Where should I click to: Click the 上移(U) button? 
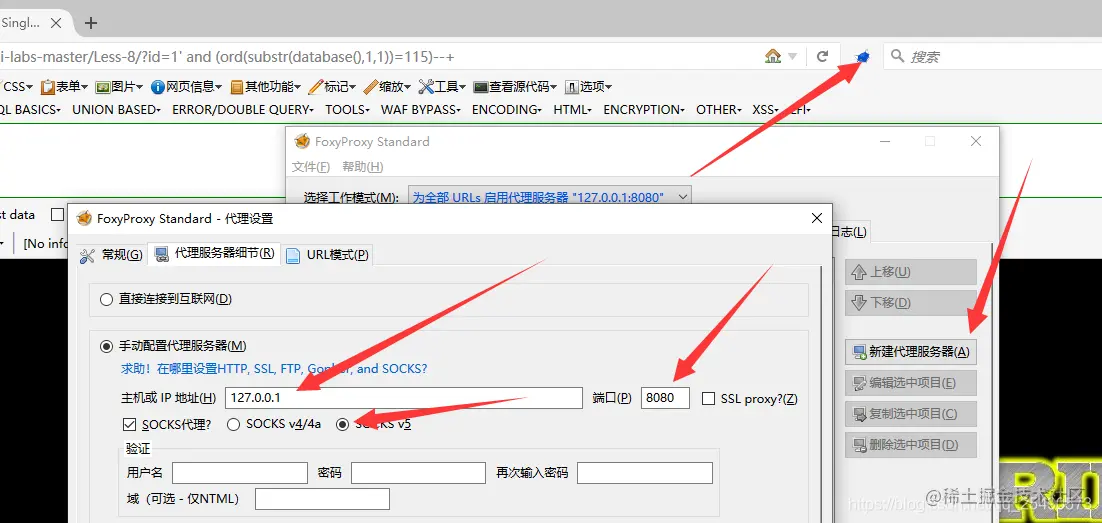pos(911,272)
